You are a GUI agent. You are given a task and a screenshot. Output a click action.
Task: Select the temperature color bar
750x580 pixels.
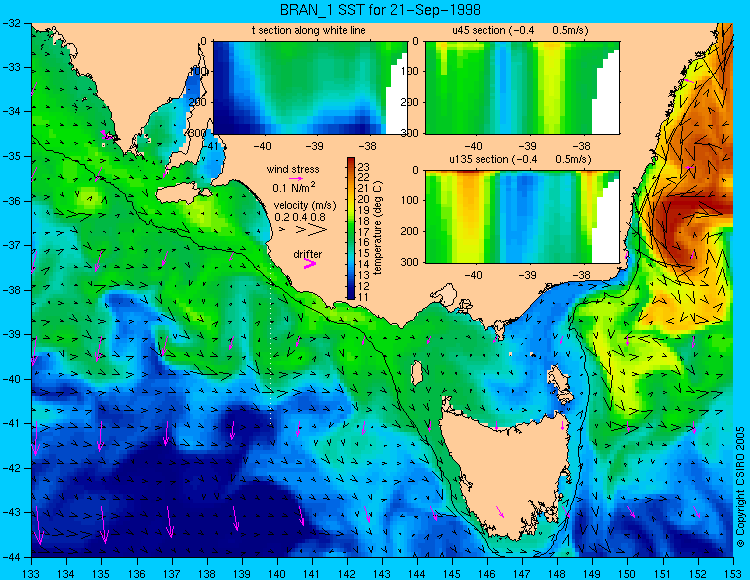351,228
